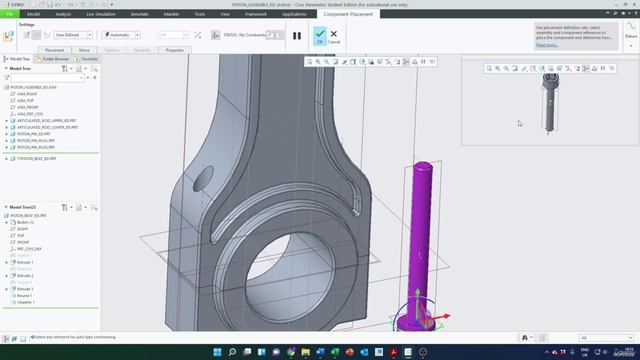The height and width of the screenshot is (360, 640).
Task: Switch to the Model ribbon tab
Action: click(33, 14)
